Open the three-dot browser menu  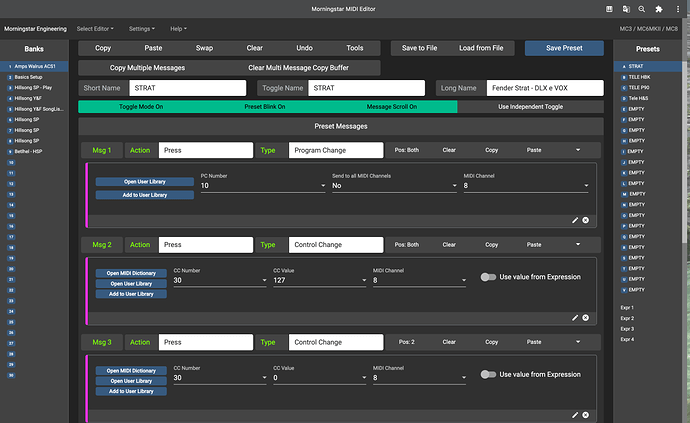(x=679, y=8)
